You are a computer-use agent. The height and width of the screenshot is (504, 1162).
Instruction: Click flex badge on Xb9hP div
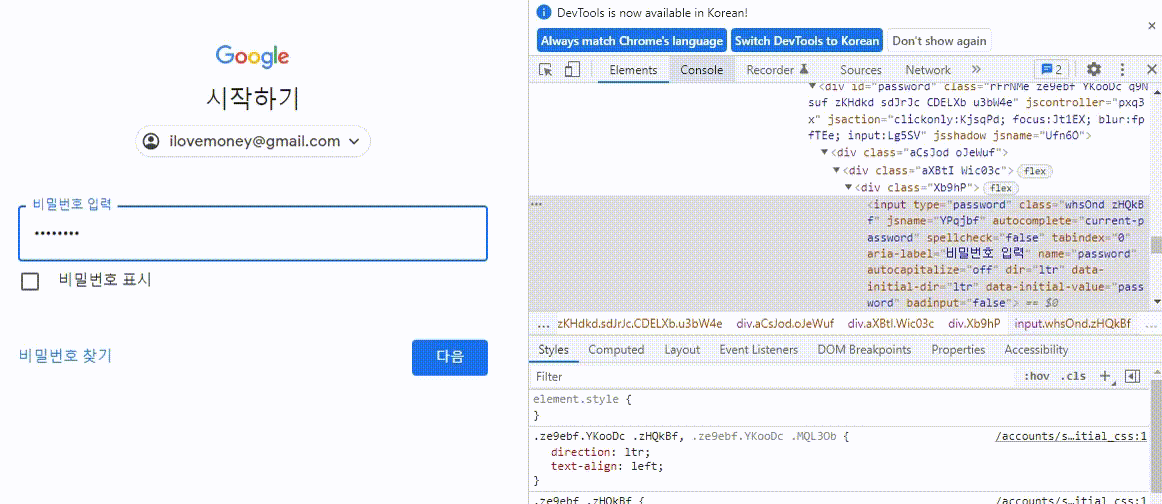coord(1001,188)
